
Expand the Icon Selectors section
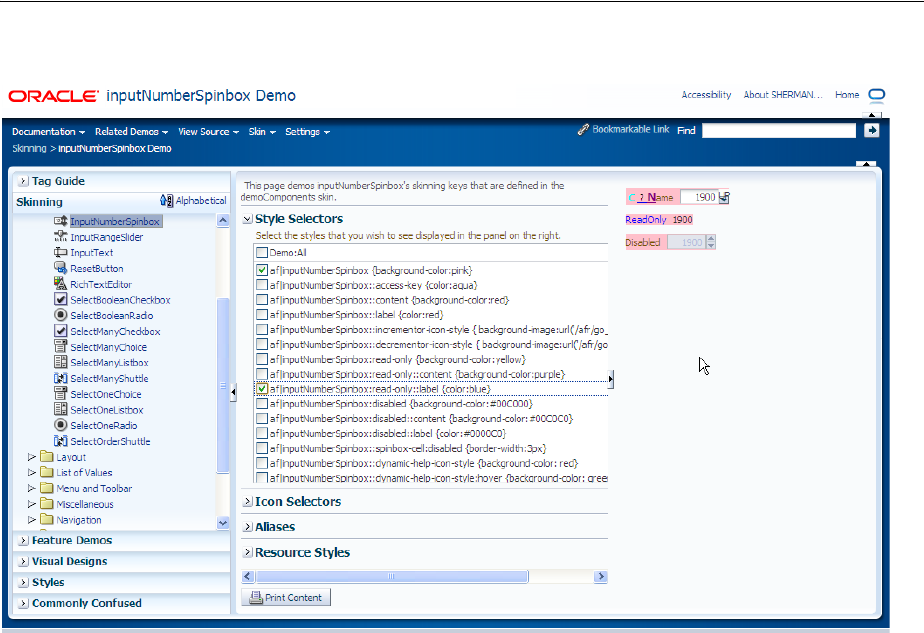248,502
